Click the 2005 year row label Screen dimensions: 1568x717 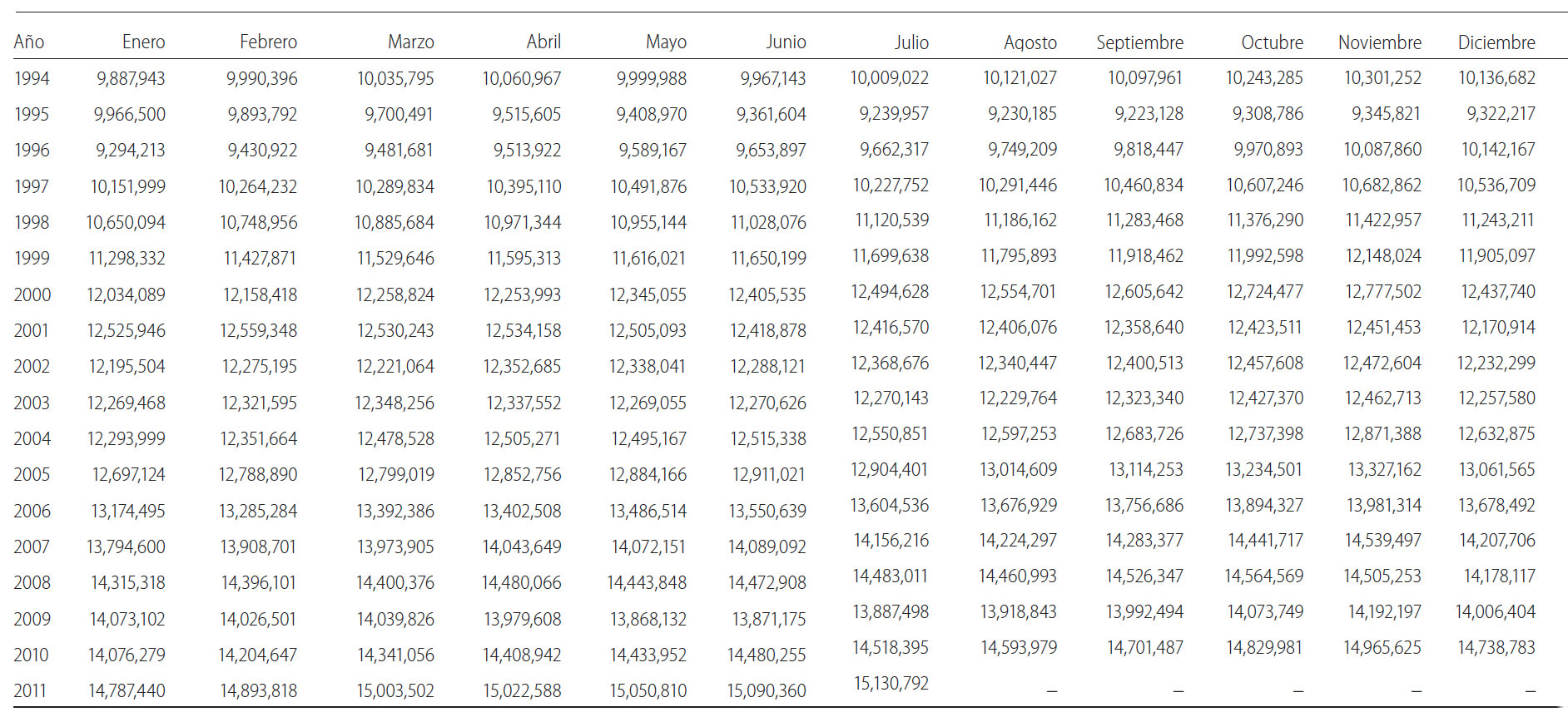point(32,474)
